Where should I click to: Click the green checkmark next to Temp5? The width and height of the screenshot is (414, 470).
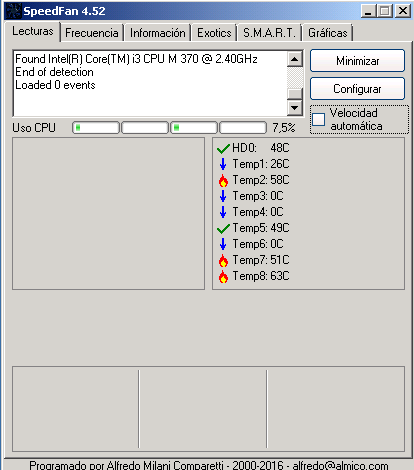[x=223, y=228]
